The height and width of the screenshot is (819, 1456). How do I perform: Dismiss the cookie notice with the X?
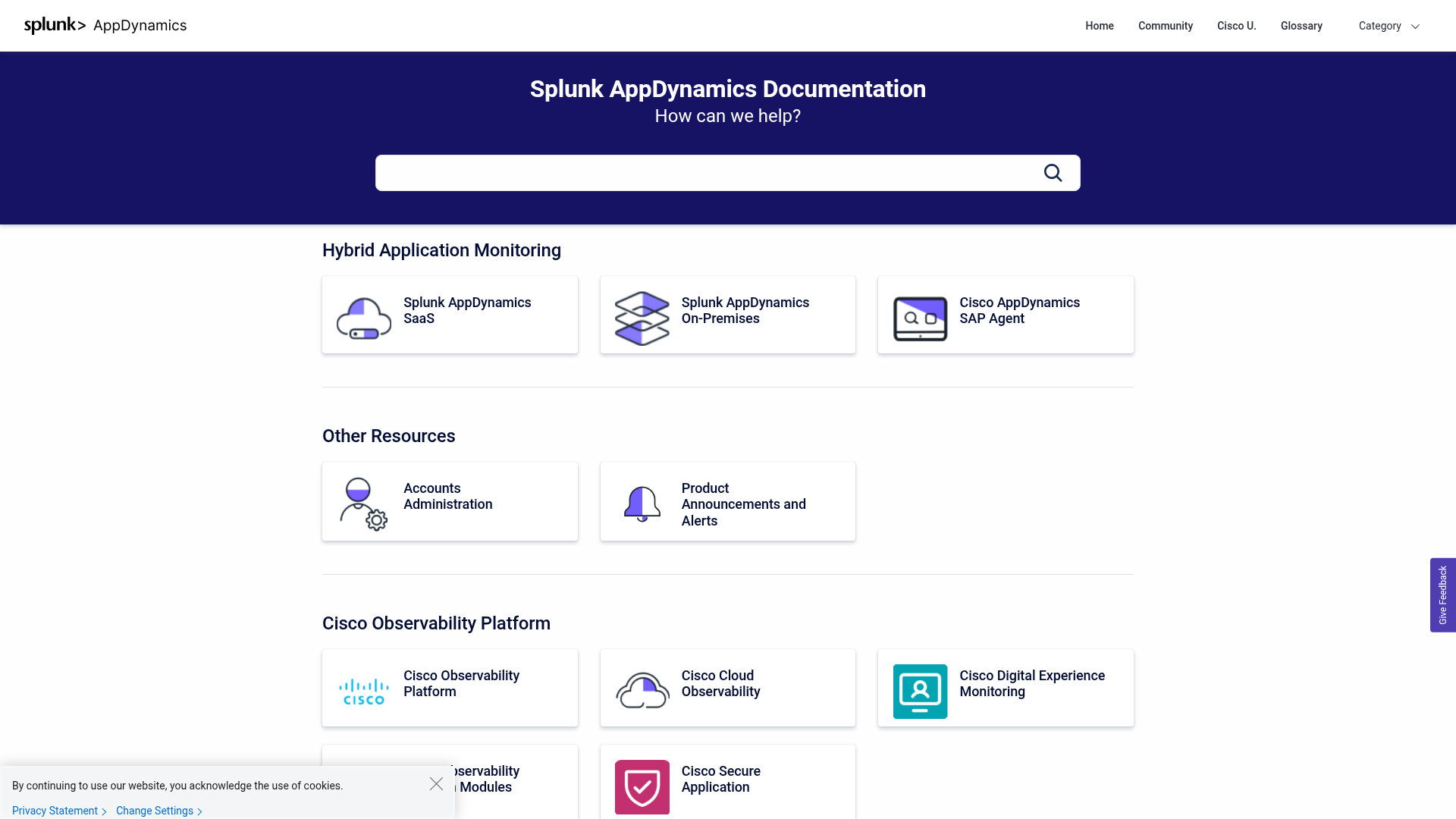436,784
